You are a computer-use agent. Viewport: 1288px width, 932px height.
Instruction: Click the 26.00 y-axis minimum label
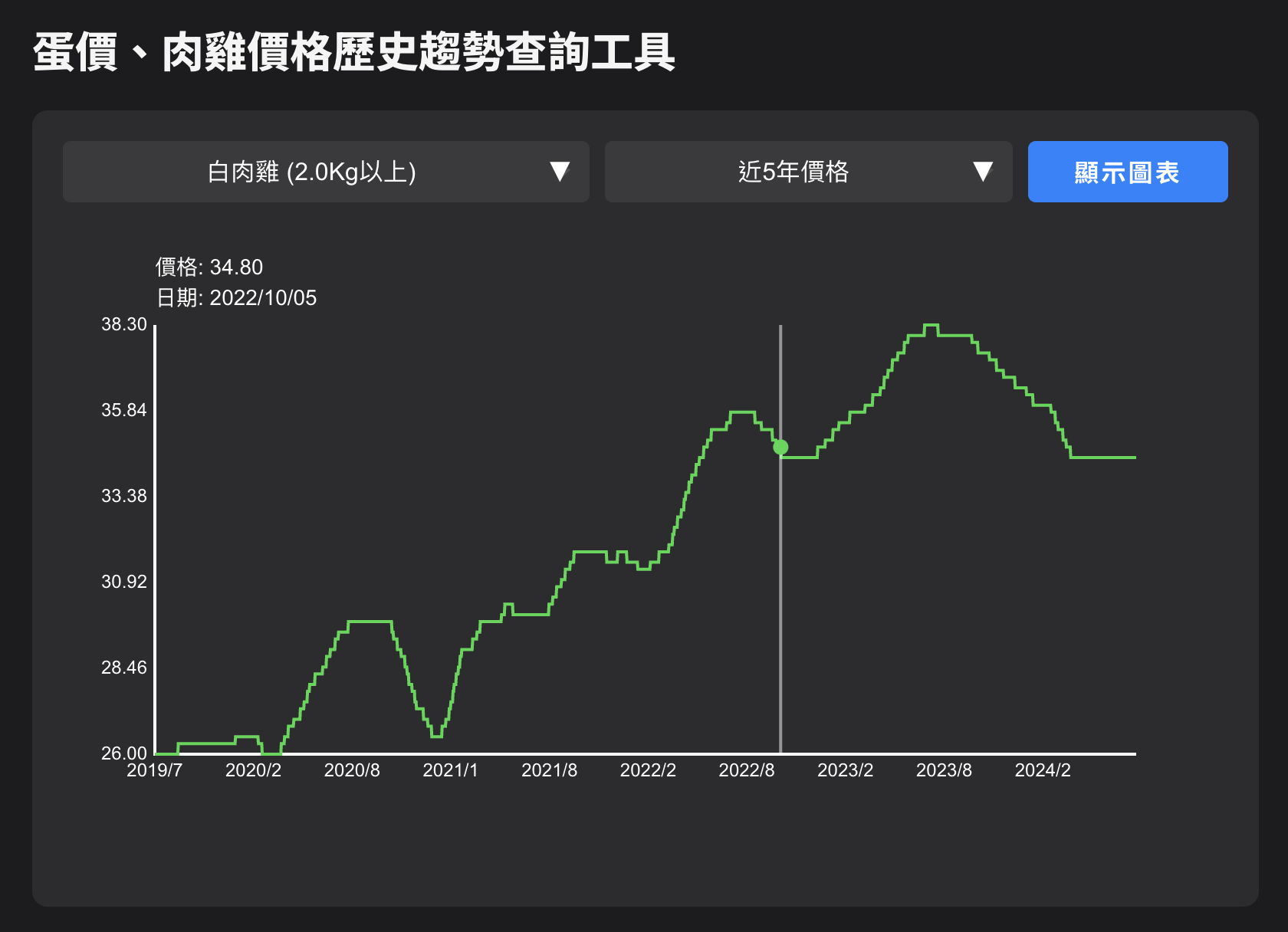point(123,753)
